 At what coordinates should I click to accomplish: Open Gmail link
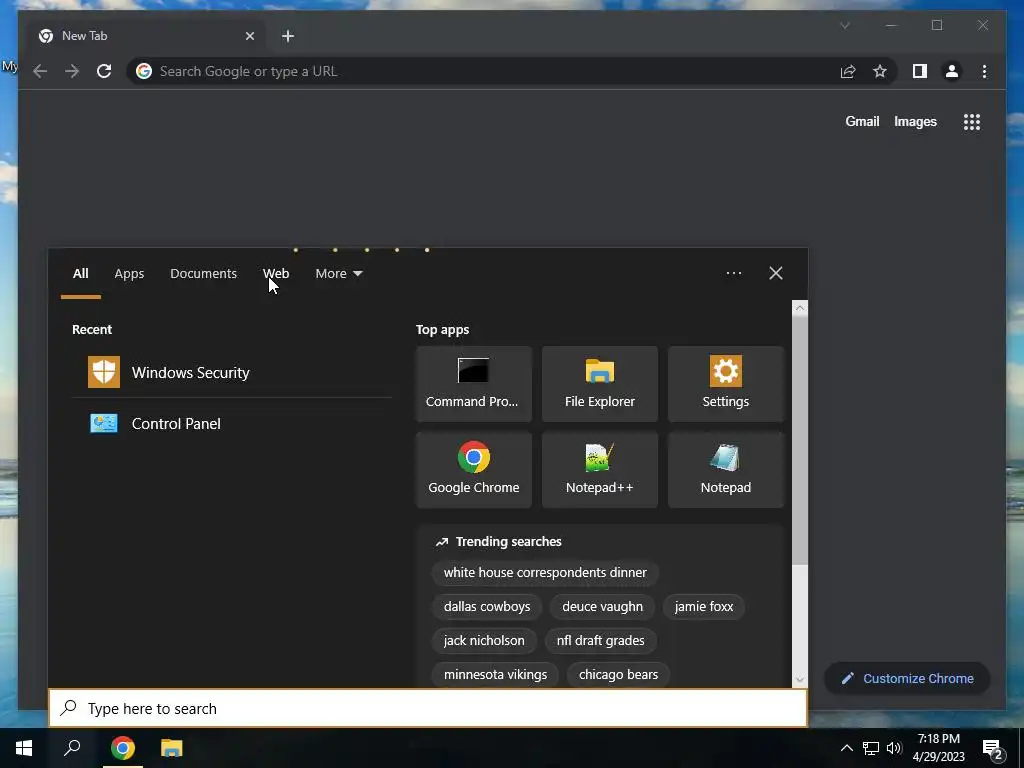pos(862,121)
